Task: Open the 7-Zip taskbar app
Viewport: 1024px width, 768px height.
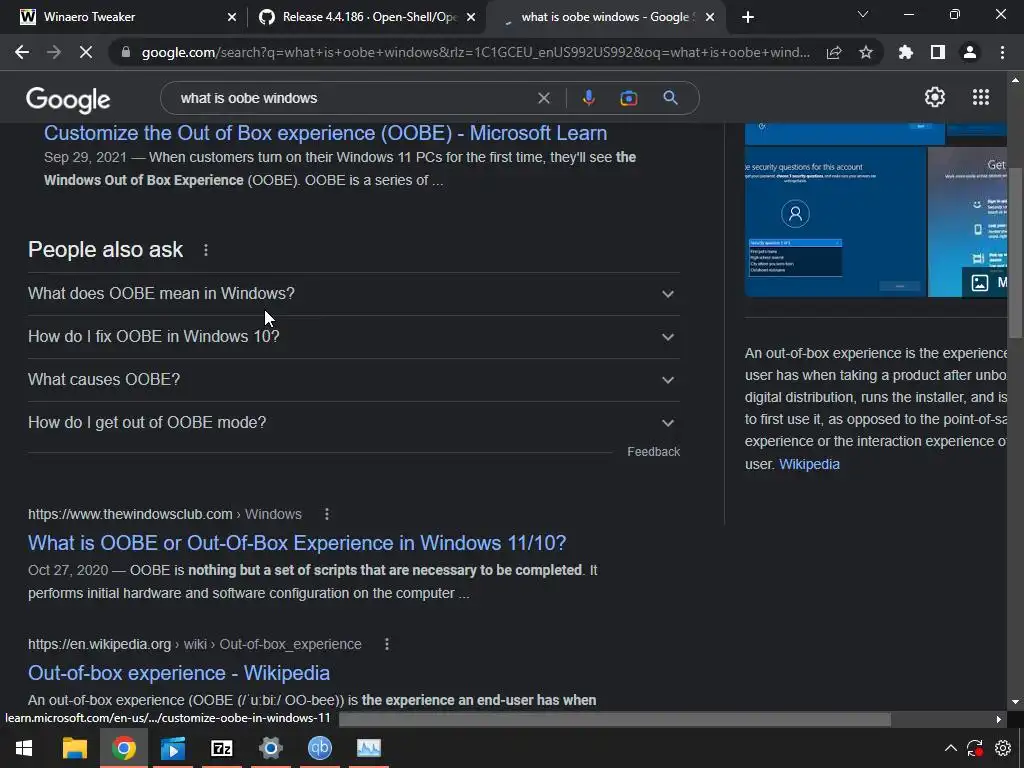Action: [221, 748]
